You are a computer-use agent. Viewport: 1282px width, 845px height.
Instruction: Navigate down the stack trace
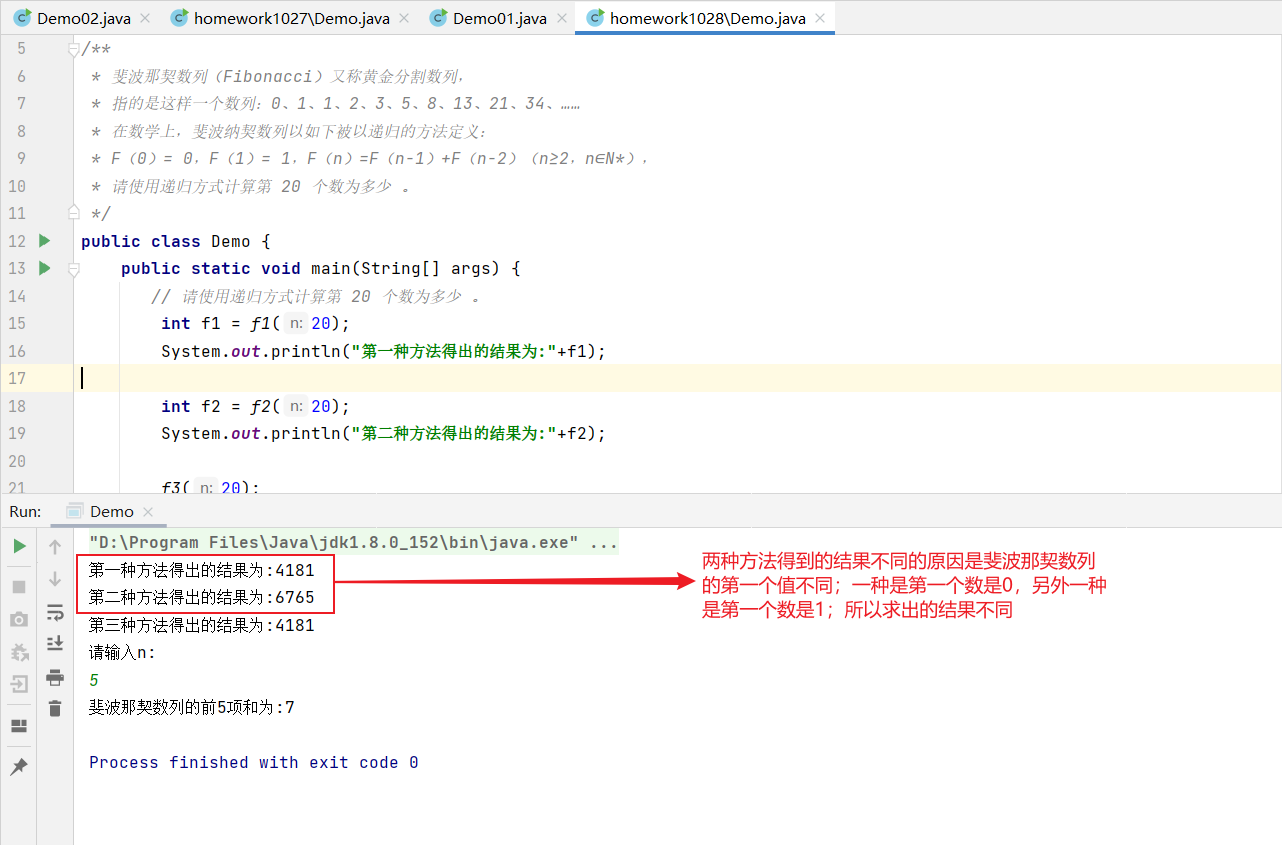(55, 578)
